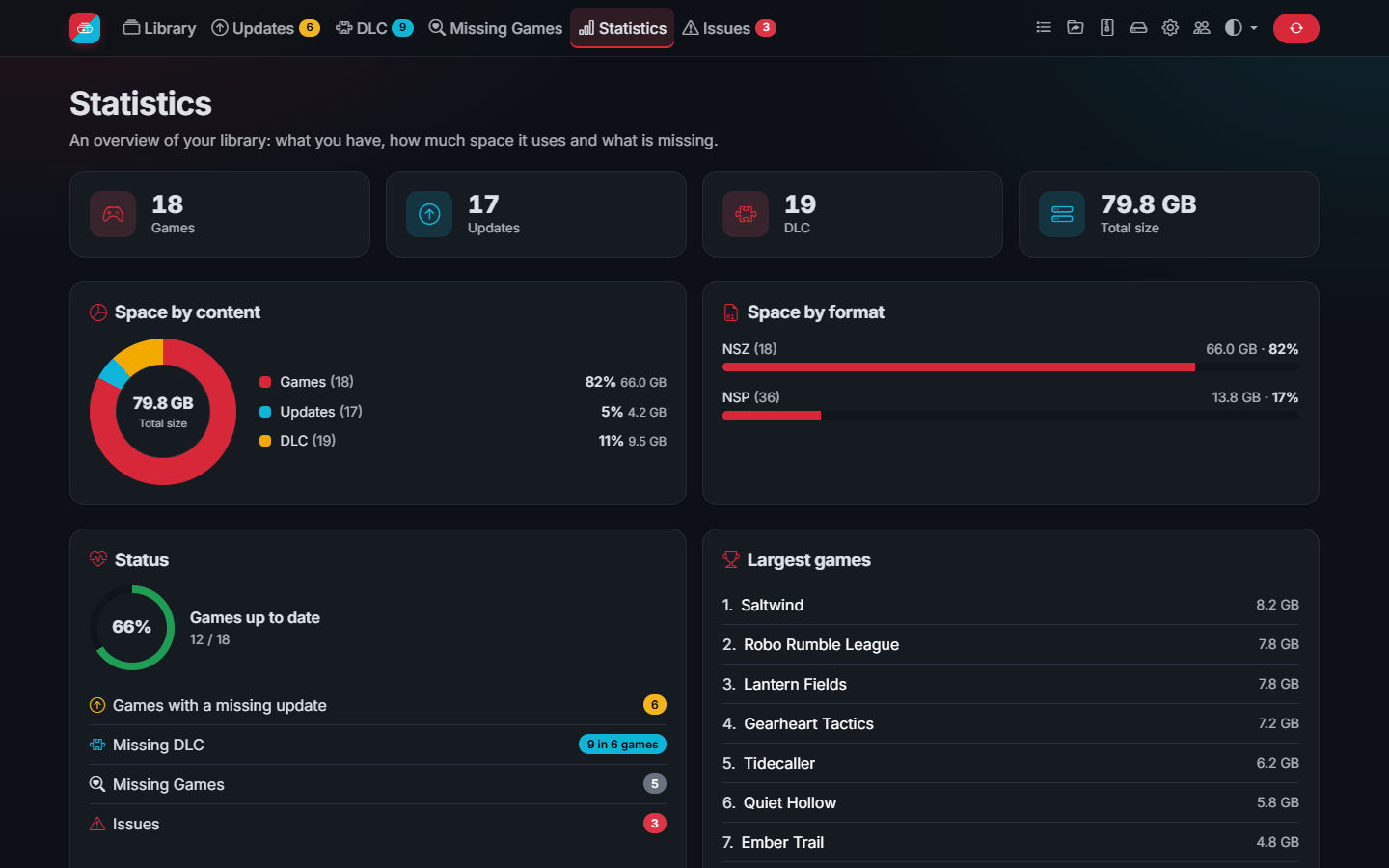This screenshot has height=868, width=1389.
Task: Open the Issues row in the Status panel
Action: (x=378, y=824)
